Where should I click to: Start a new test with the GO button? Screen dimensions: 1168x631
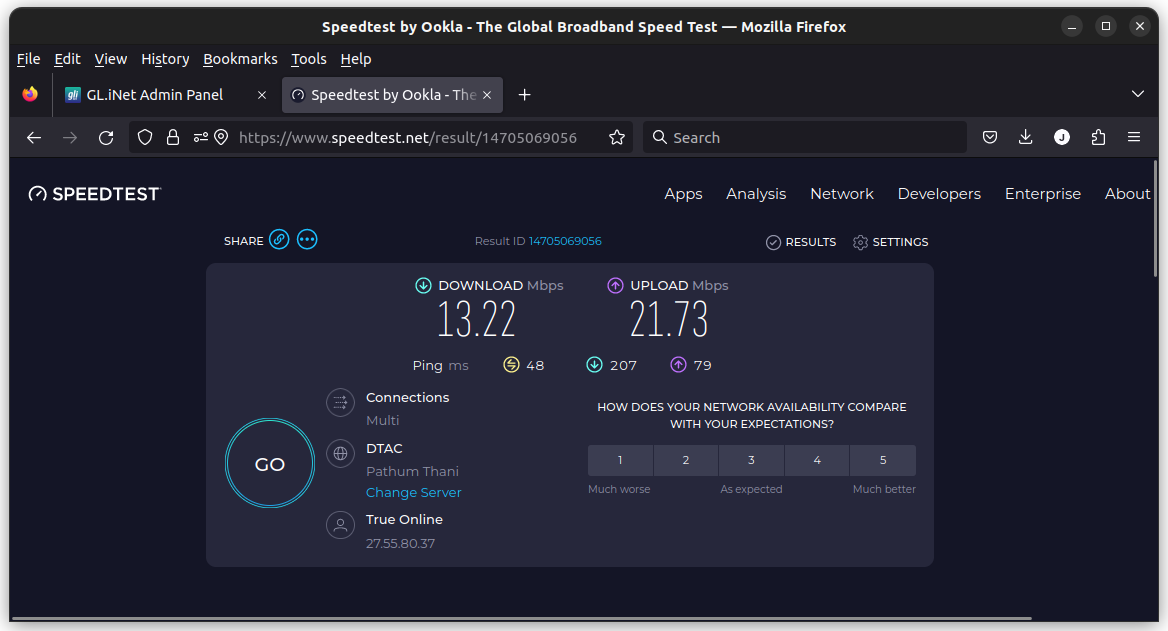pos(270,463)
